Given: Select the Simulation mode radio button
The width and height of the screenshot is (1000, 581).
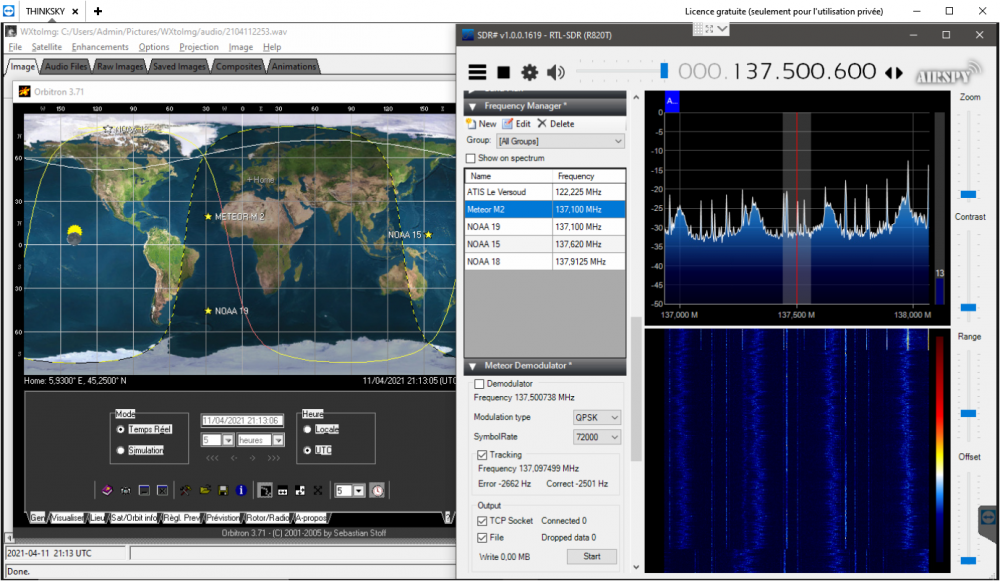Looking at the screenshot, I should tap(121, 450).
